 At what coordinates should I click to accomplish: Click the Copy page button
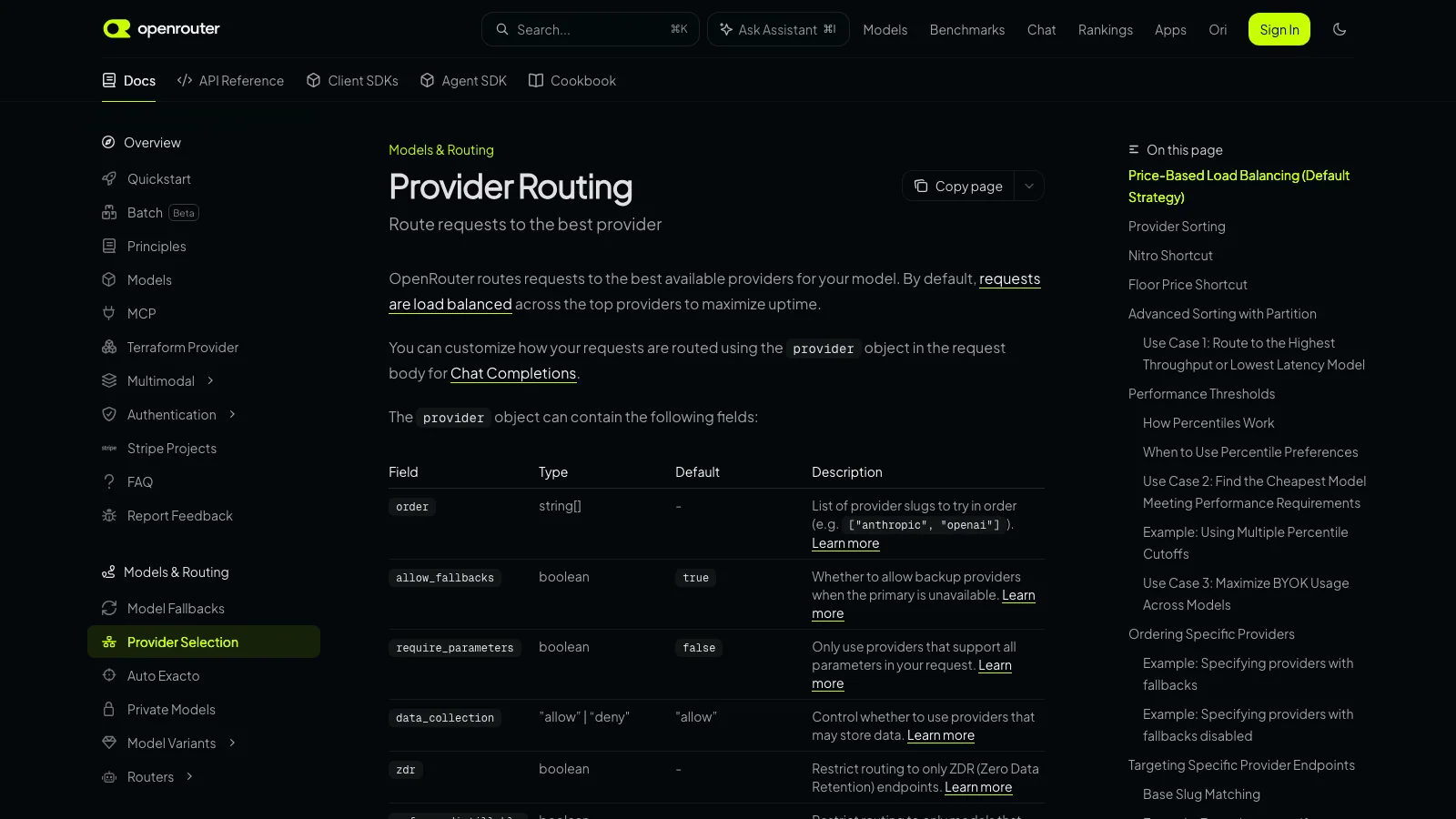tap(959, 186)
